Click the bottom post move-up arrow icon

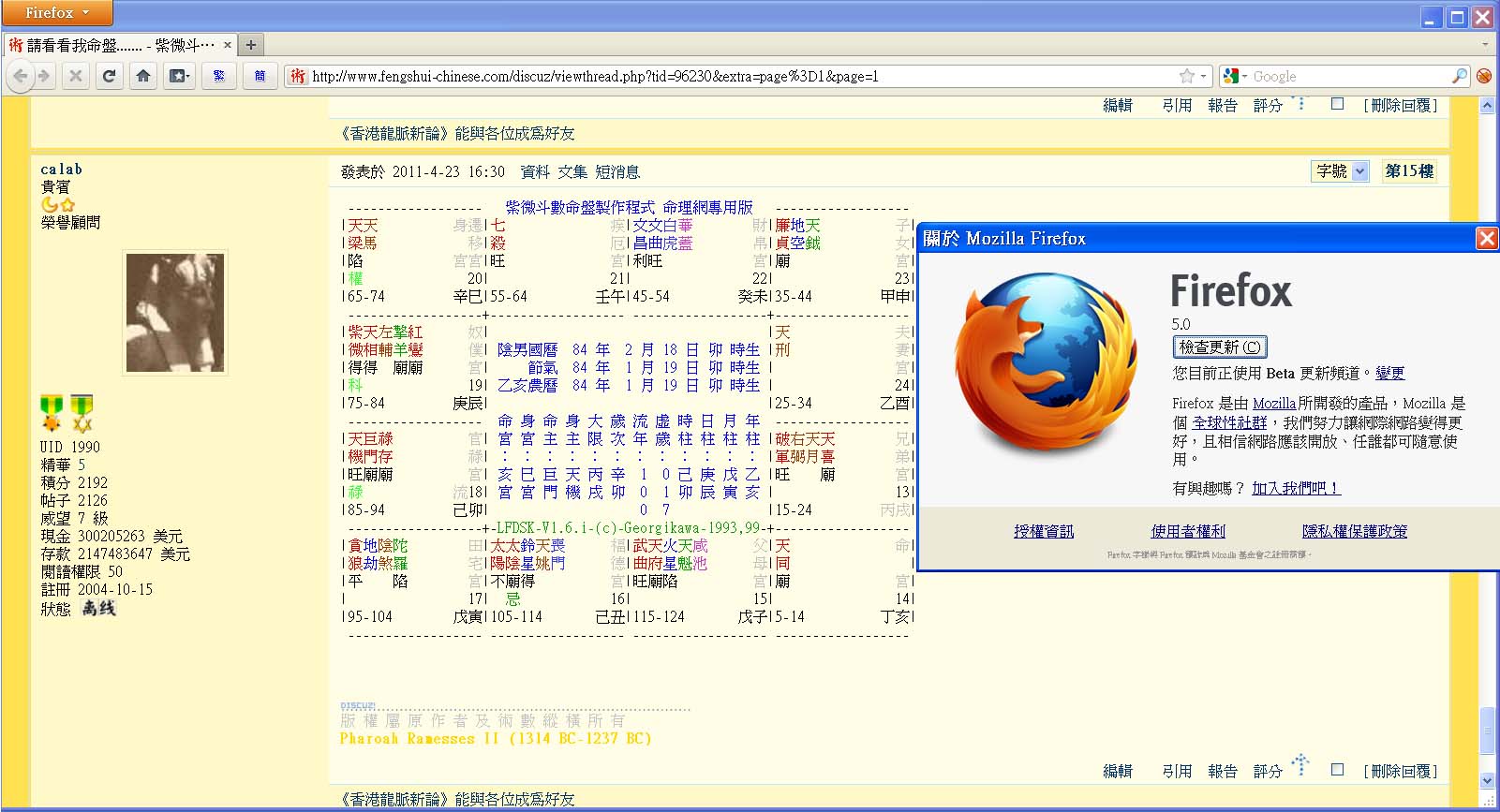pos(1300,764)
